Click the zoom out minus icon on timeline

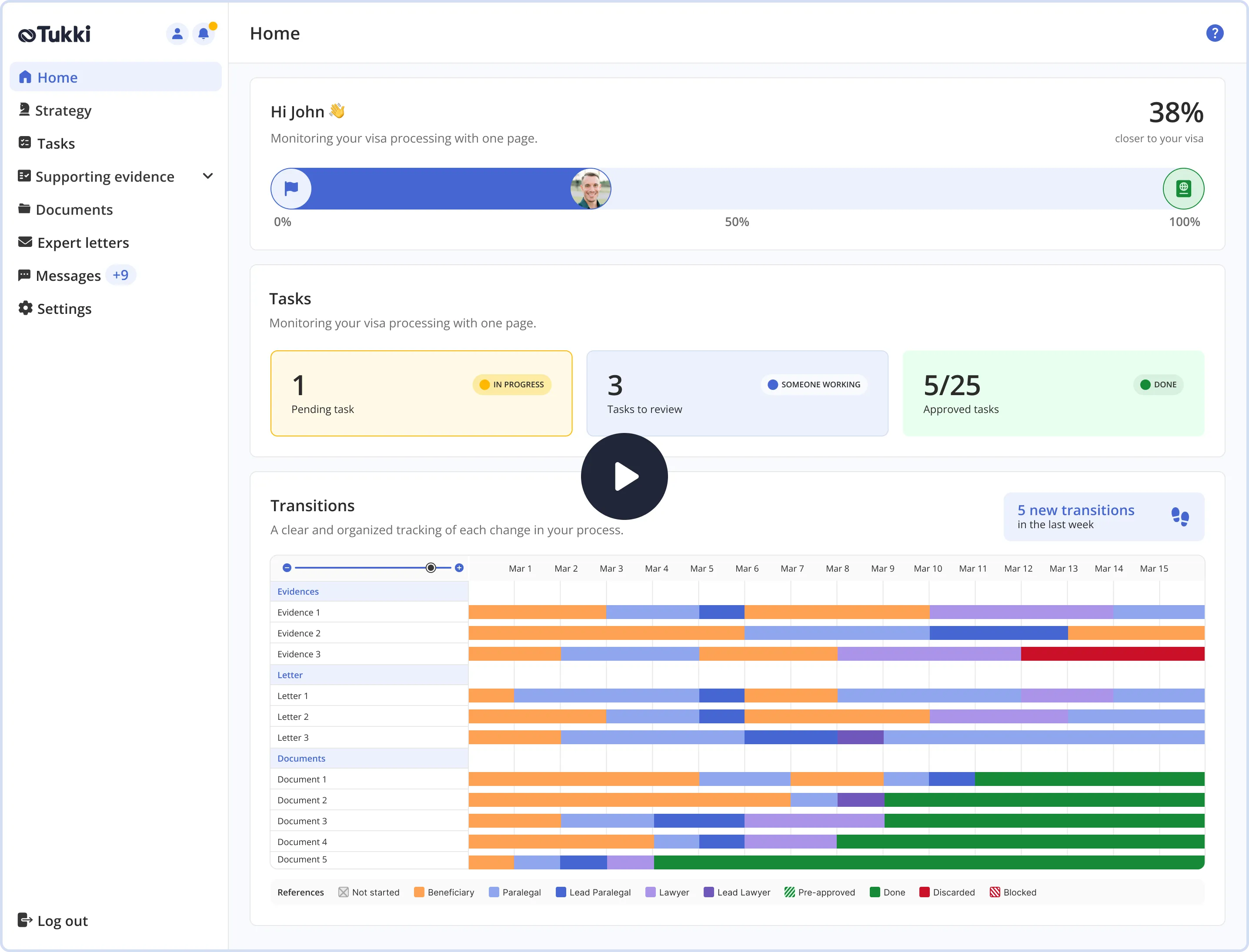click(x=287, y=568)
